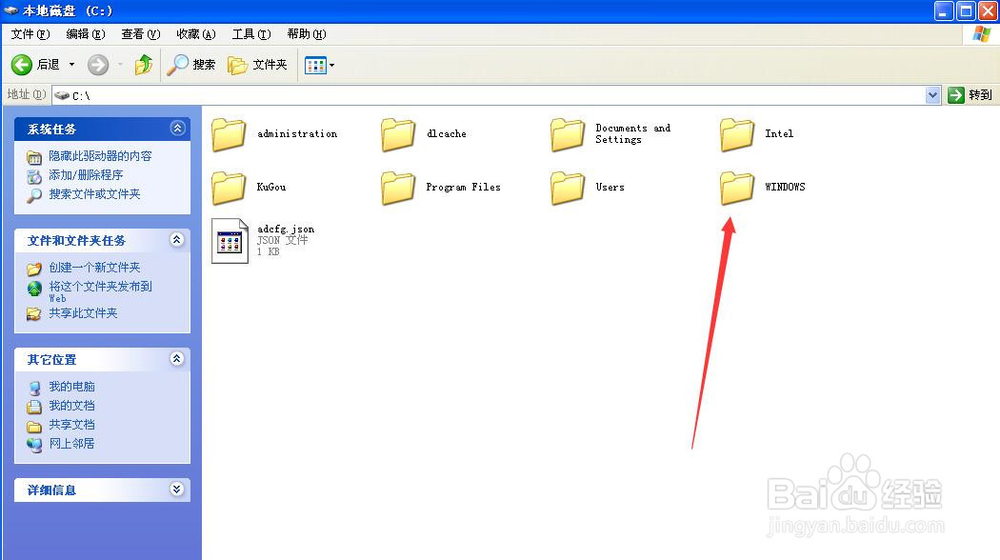Image resolution: width=1000 pixels, height=560 pixels.
Task: Click the 创建一个新文件夹 link
Action: click(x=94, y=268)
